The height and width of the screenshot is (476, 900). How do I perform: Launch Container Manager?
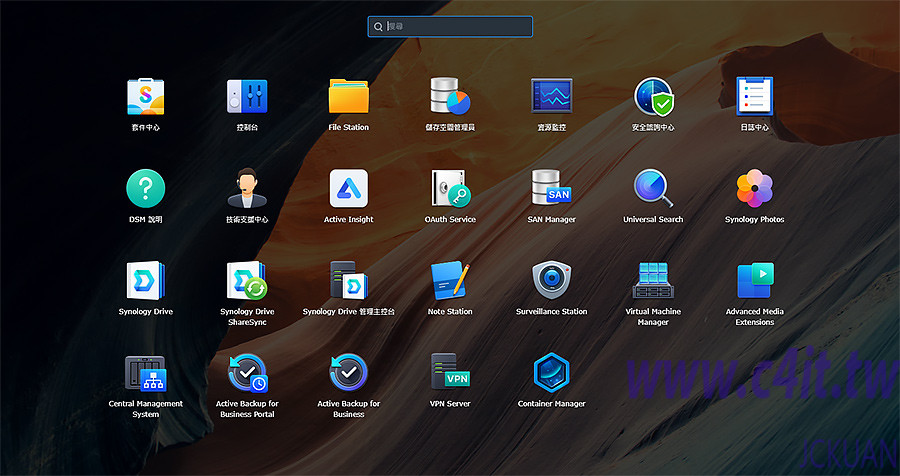tap(552, 373)
